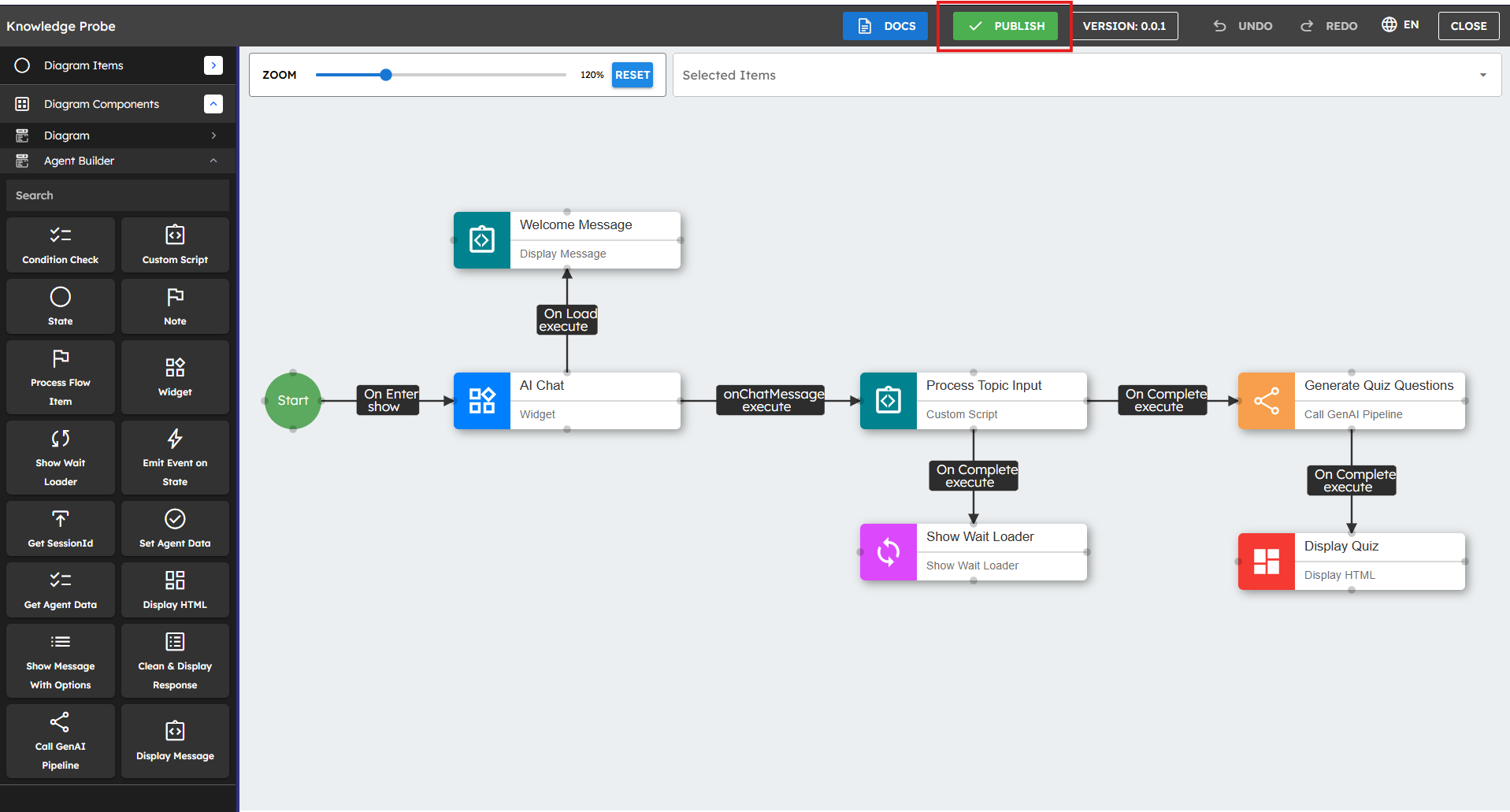1510x812 pixels.
Task: Choose the Show Wait Loader component
Action: point(61,458)
